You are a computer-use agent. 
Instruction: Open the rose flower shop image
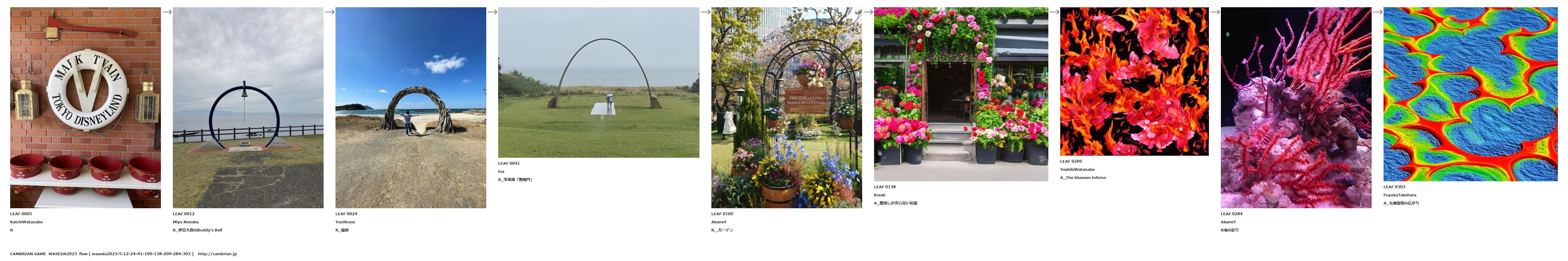tap(961, 94)
